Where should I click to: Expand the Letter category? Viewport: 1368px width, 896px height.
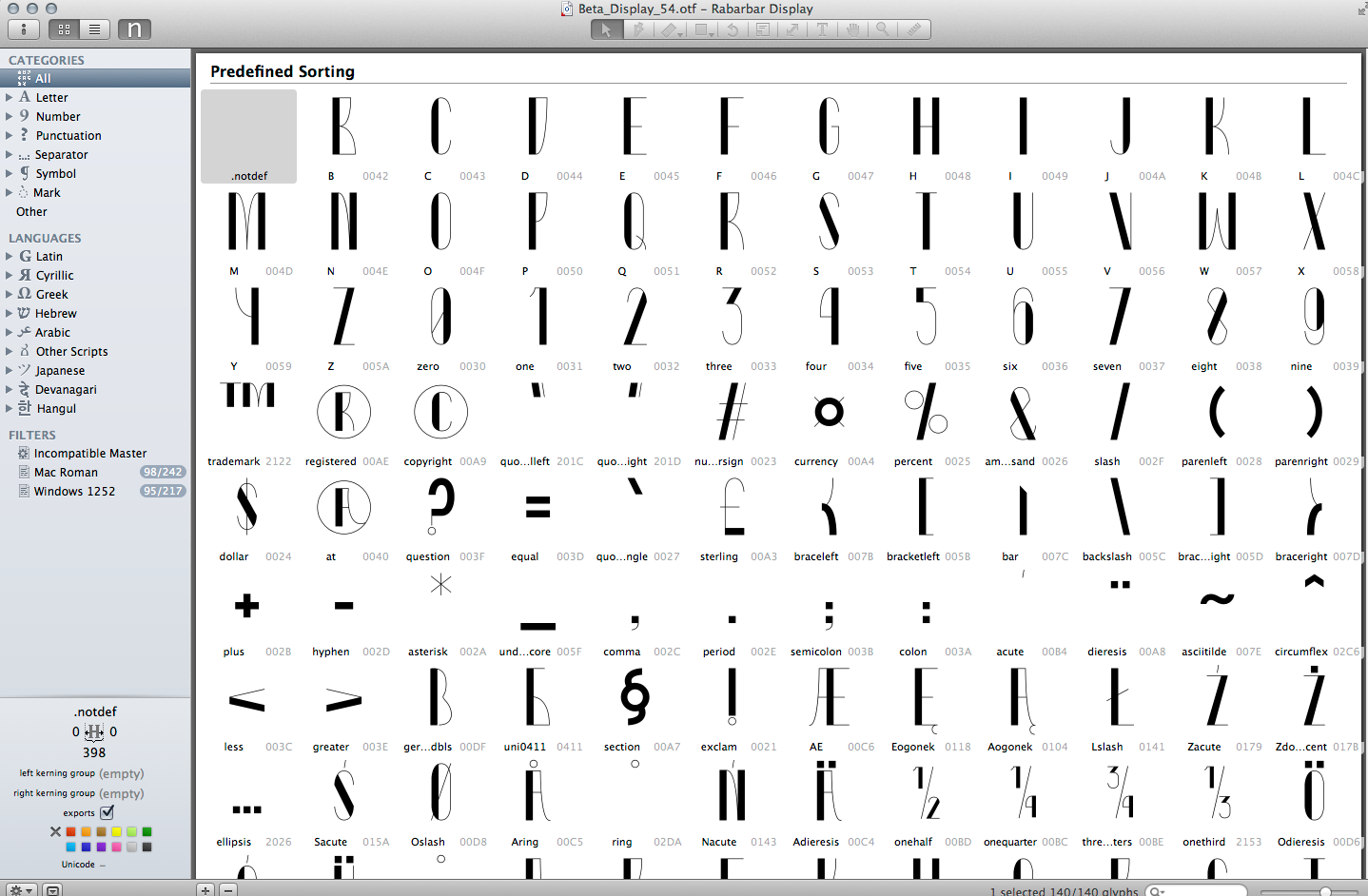[x=9, y=97]
